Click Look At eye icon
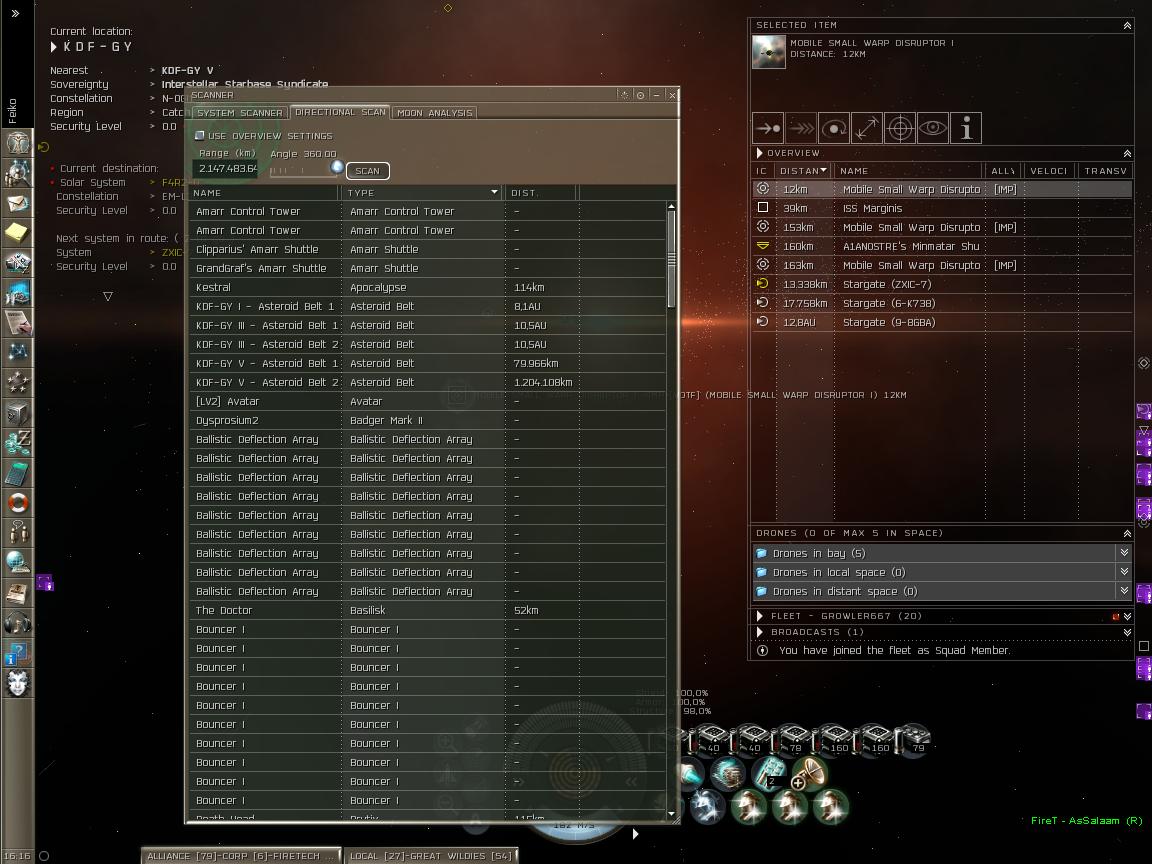1152x864 pixels. (x=933, y=129)
